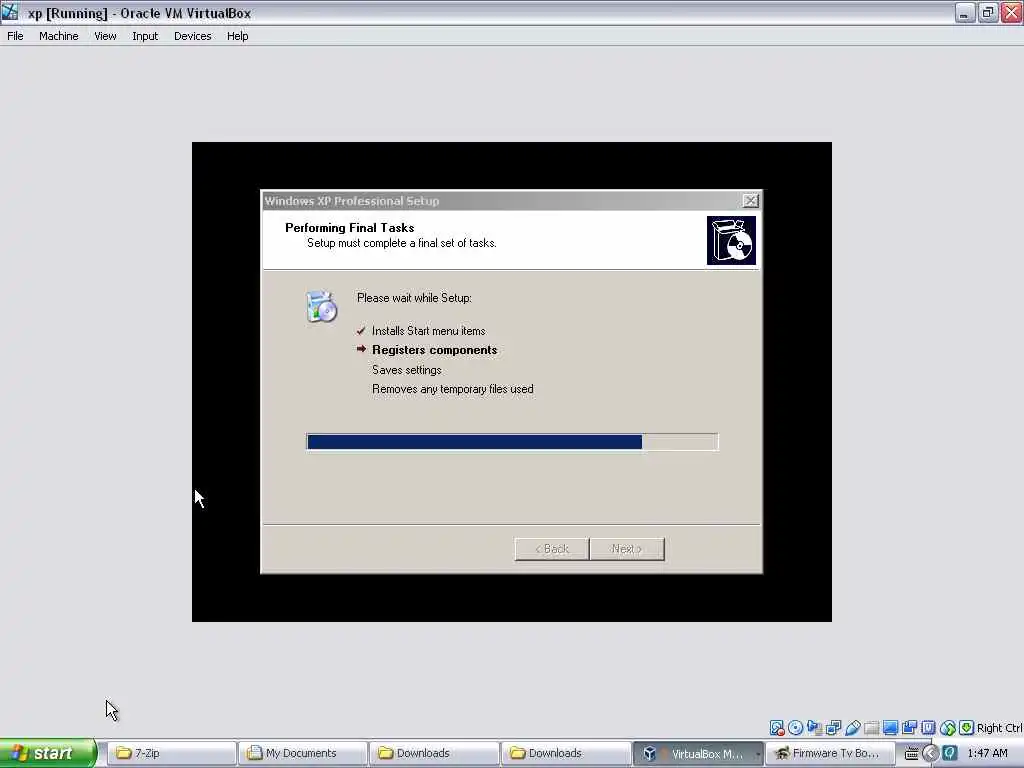1024x768 pixels.
Task: Click the mouse integration status icon
Action: [x=948, y=728]
